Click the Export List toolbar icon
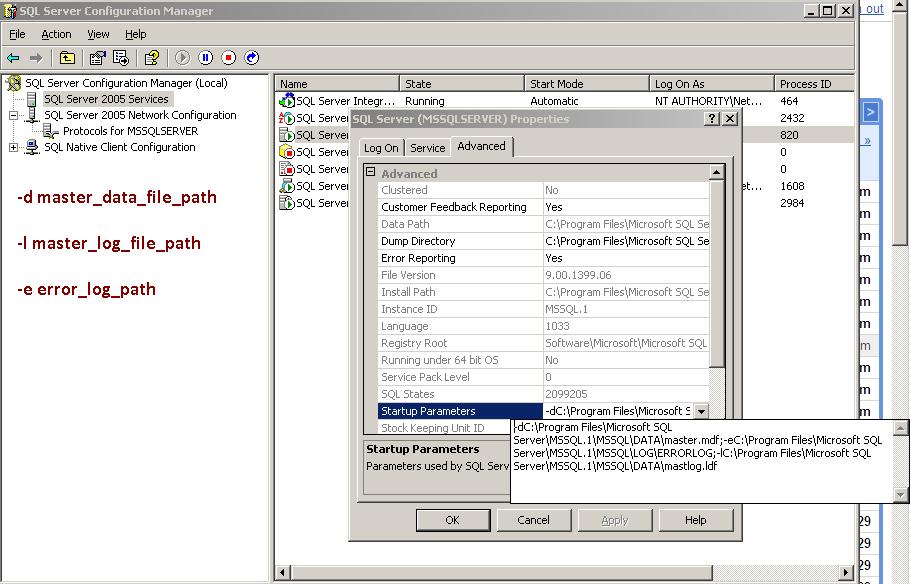The image size is (911, 584). tap(121, 58)
